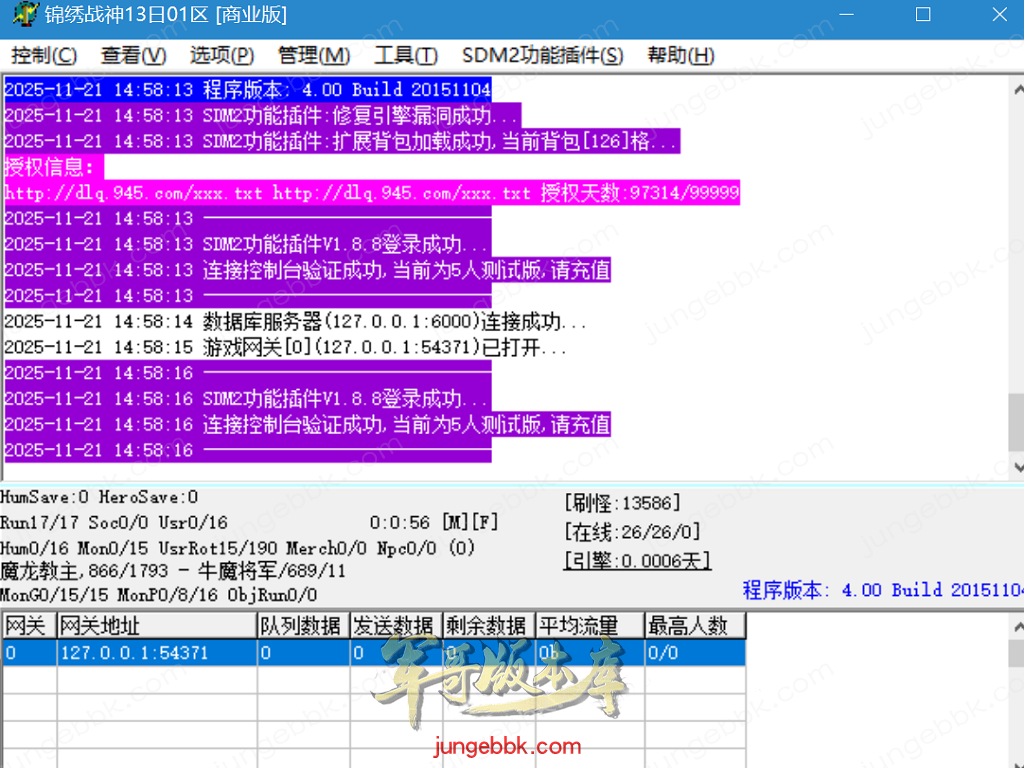
Task: Open the 查看(V) menu
Action: click(133, 56)
